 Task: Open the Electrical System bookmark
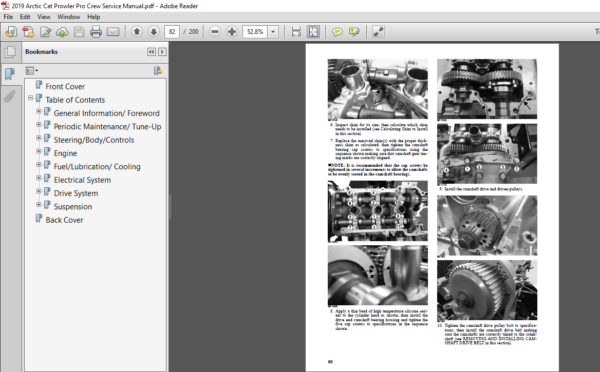coord(82,180)
